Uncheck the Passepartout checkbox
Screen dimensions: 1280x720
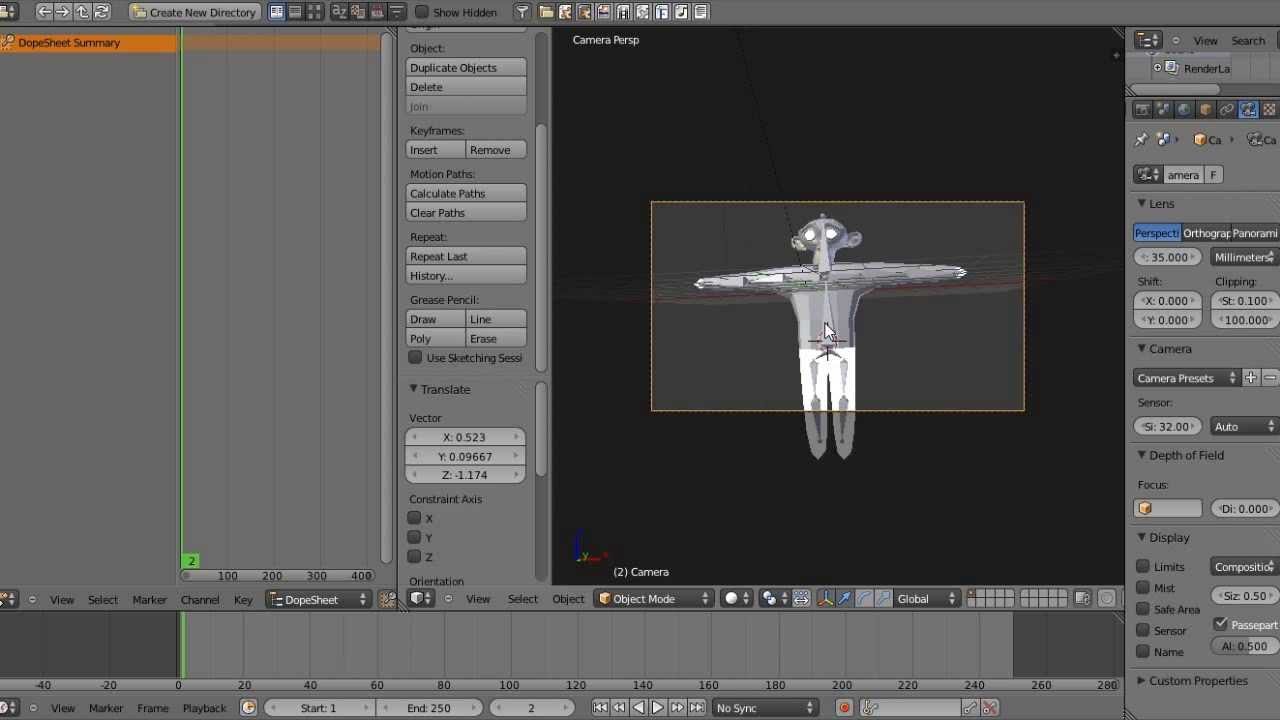pyautogui.click(x=1220, y=624)
